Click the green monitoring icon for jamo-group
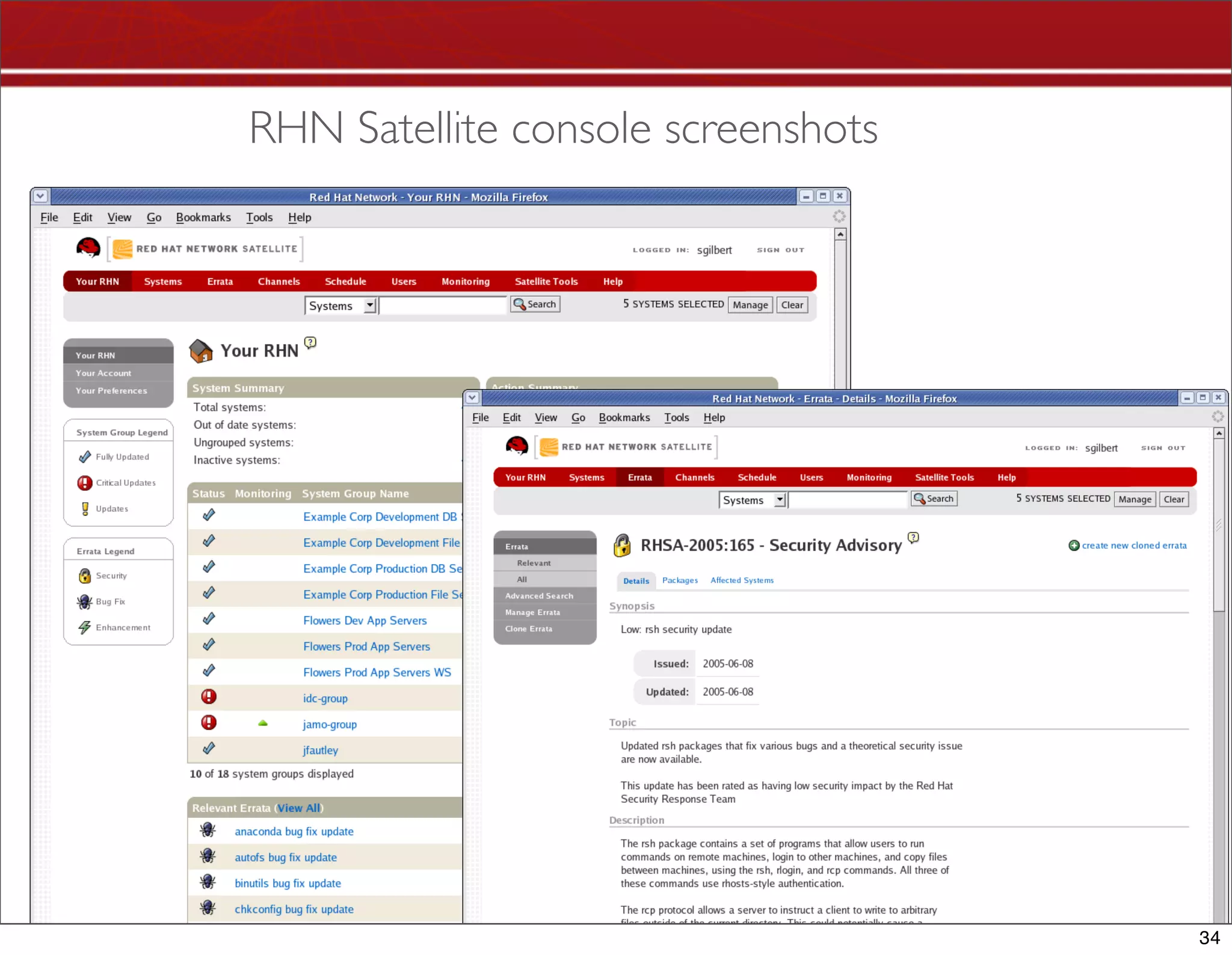The height and width of the screenshot is (955, 1232). pyautogui.click(x=263, y=723)
